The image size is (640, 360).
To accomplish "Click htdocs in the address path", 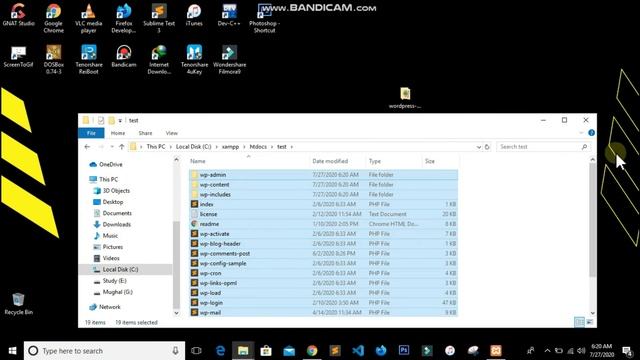I will 258,147.
